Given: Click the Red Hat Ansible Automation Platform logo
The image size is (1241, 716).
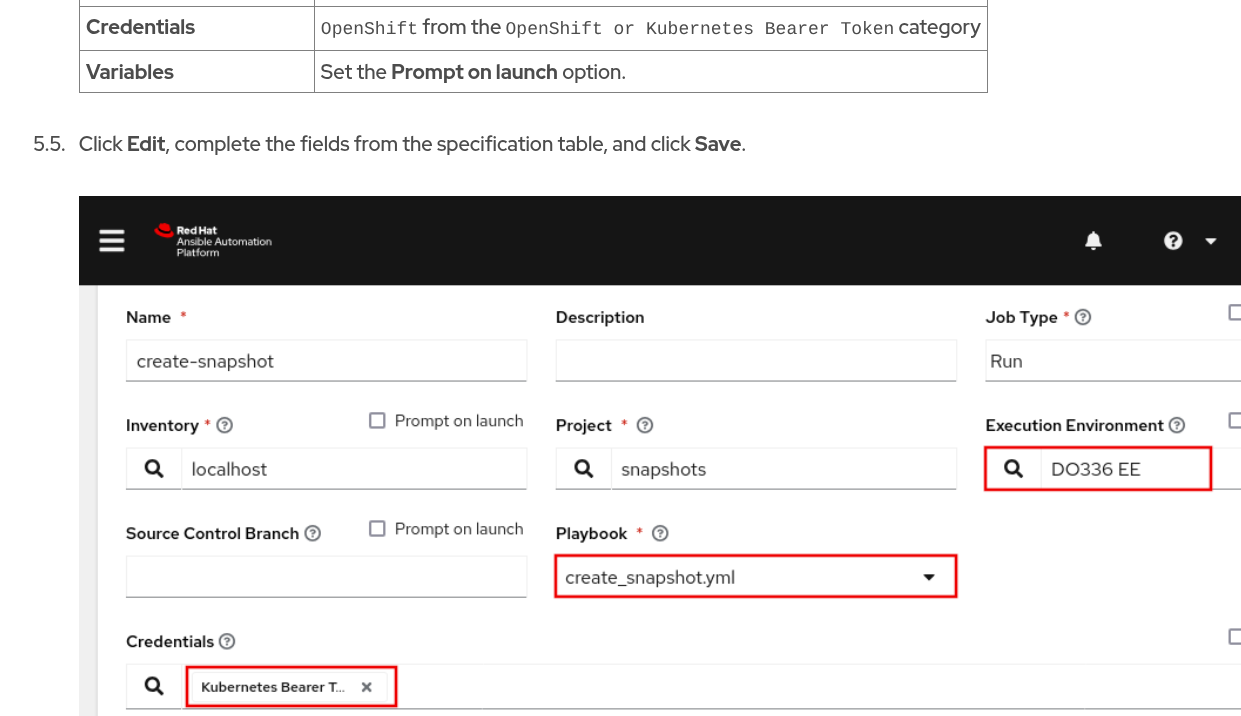Looking at the screenshot, I should [x=213, y=241].
